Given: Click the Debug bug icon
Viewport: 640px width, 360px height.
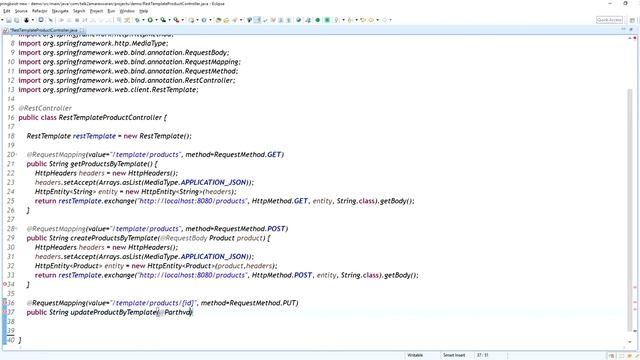Looking at the screenshot, I should (137, 20).
